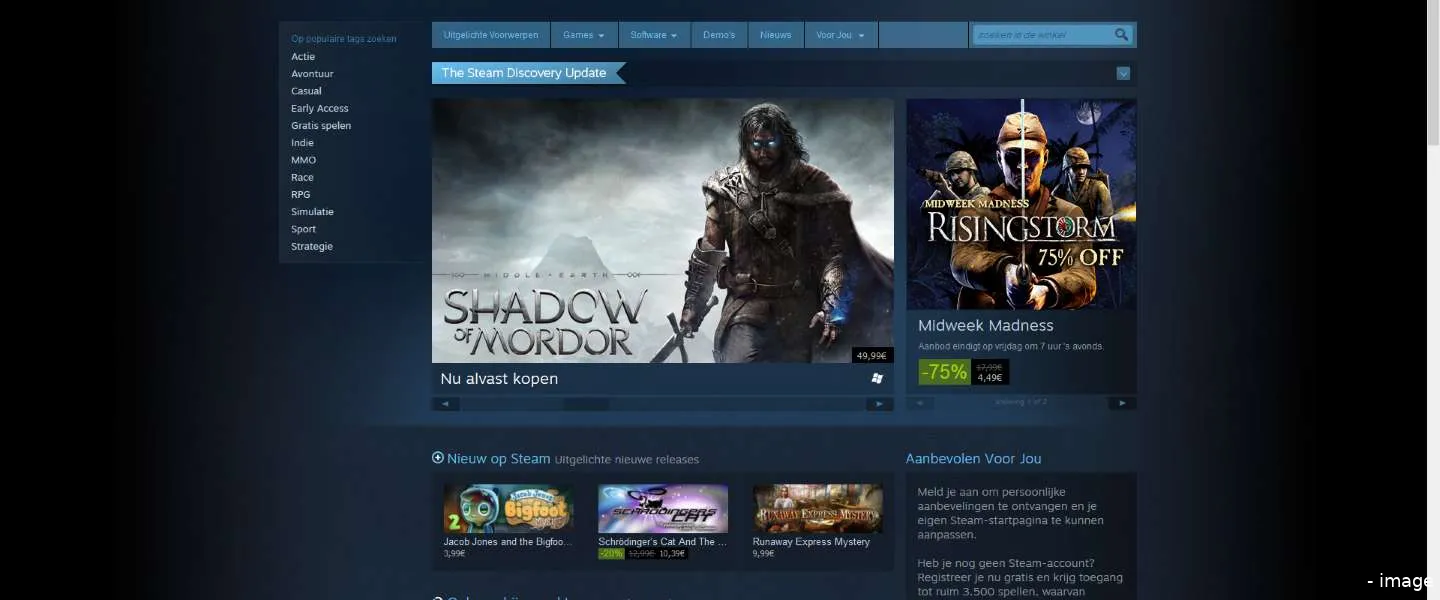Click the main carousel scrollbar handle

pyautogui.click(x=586, y=404)
